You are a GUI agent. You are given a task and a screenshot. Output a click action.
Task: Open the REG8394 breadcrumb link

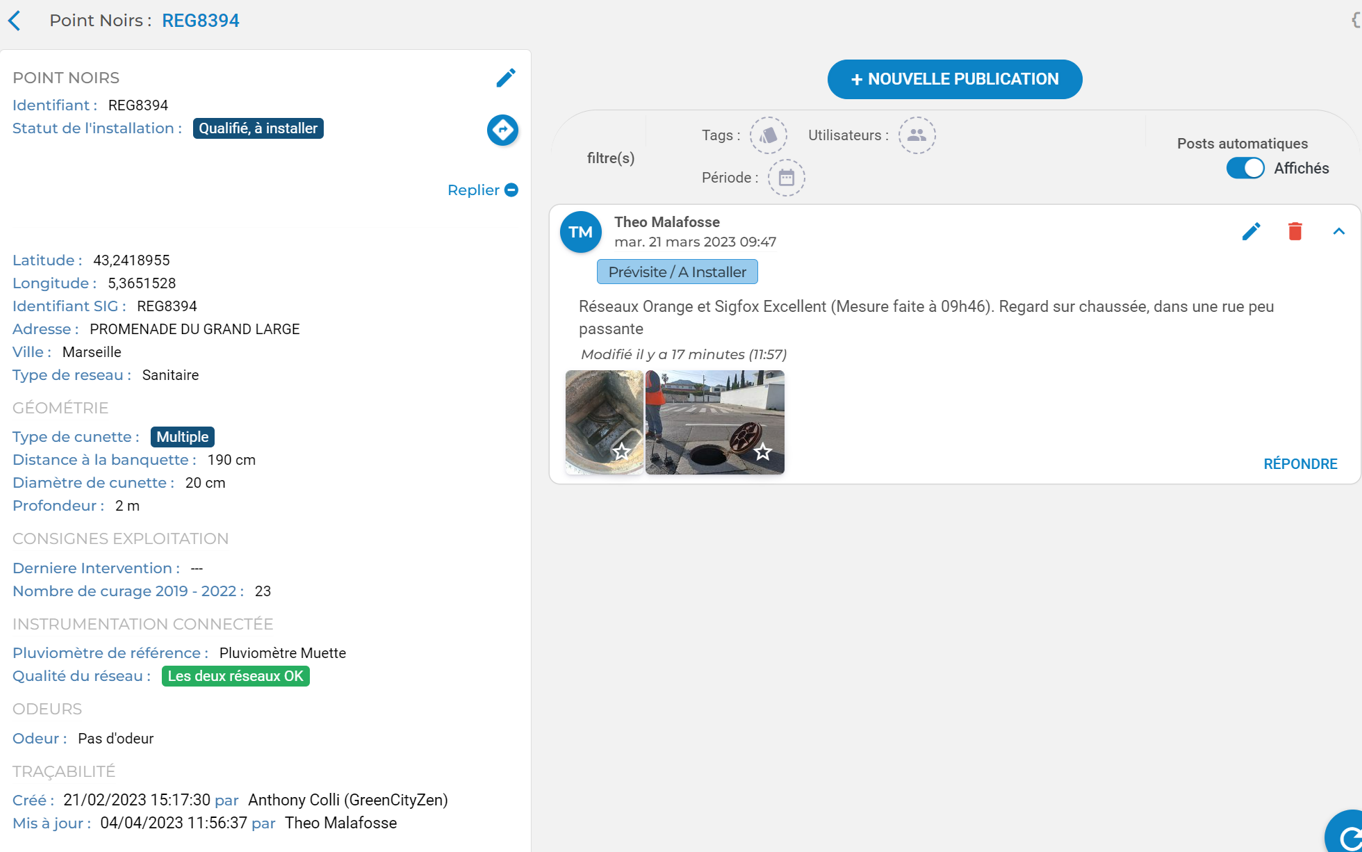click(x=200, y=21)
